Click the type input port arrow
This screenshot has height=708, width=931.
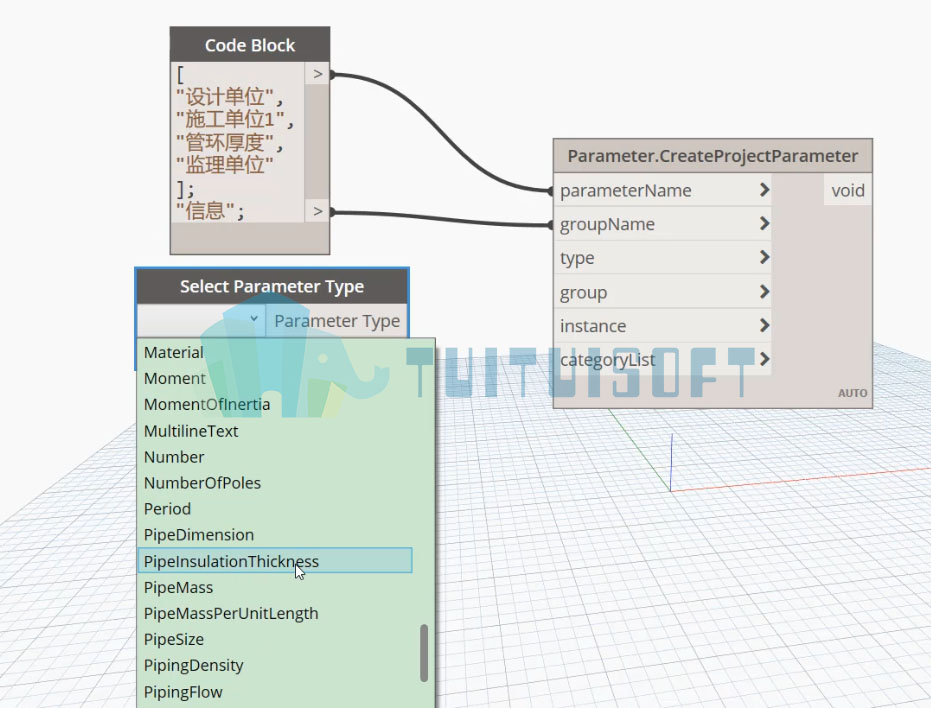[x=764, y=258]
